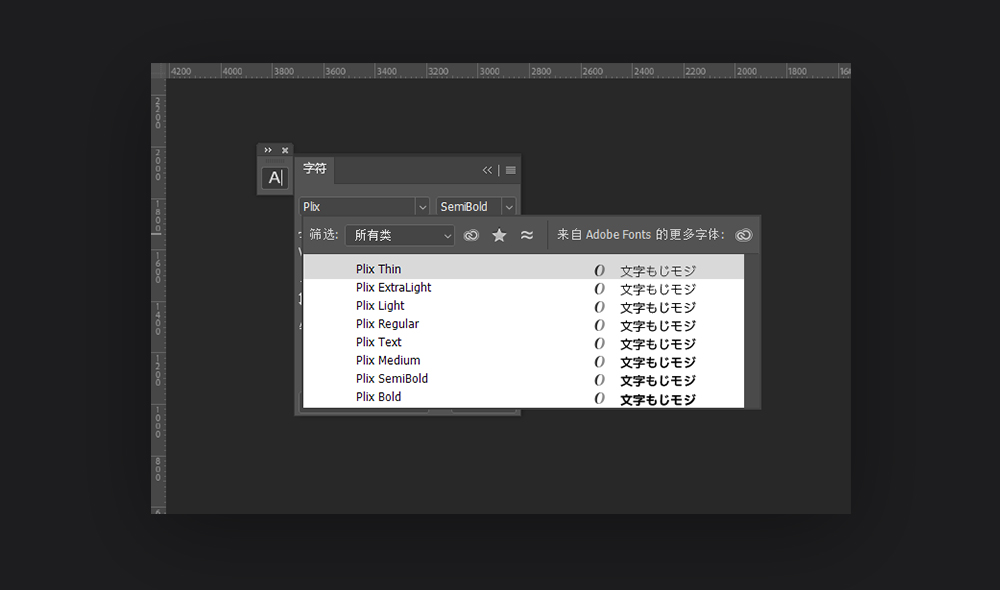Select Plix Thin from font list
Image resolution: width=1000 pixels, height=590 pixels.
378,269
